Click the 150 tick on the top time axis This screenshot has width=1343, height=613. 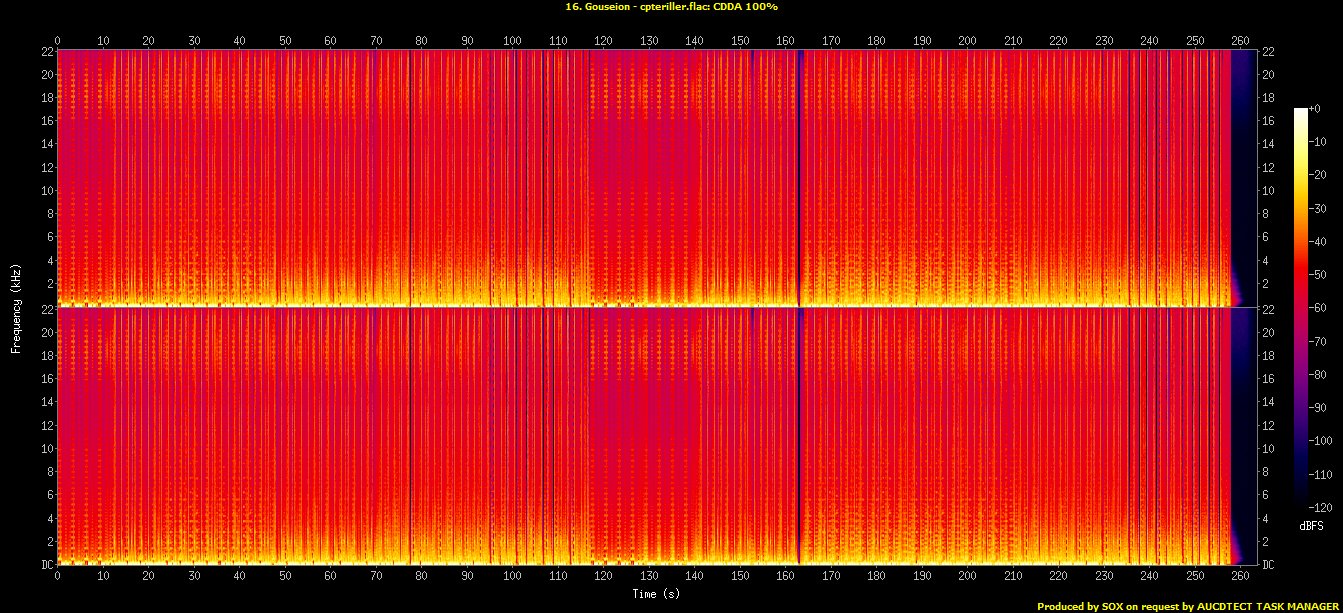740,40
